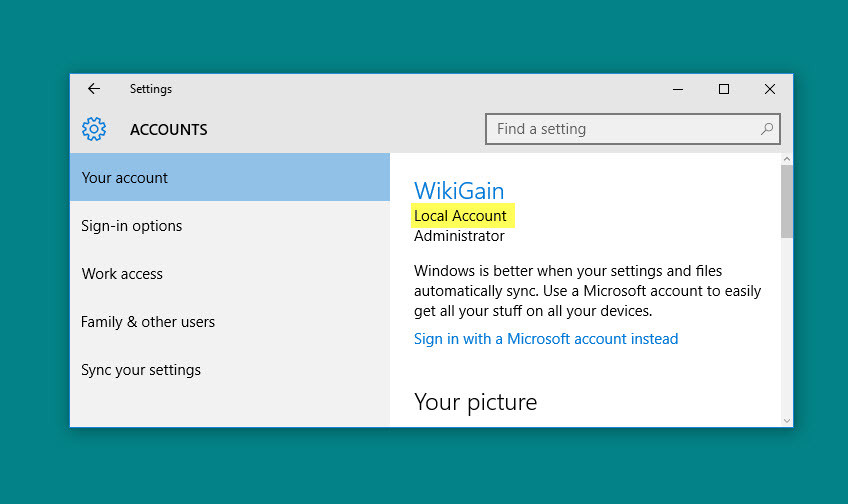Maximize the Settings window
This screenshot has width=848, height=504.
pyautogui.click(x=724, y=89)
